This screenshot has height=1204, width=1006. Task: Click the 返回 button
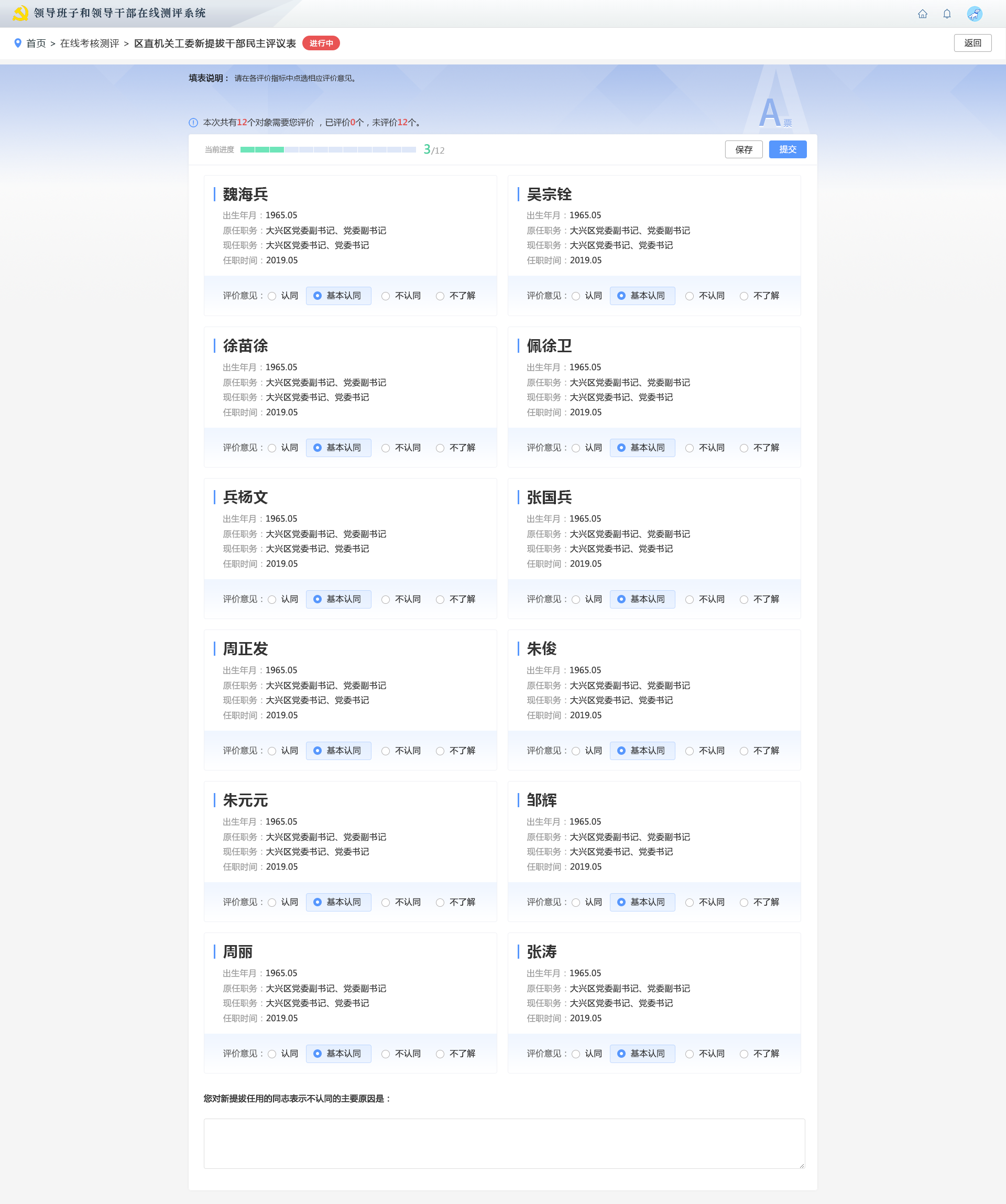(972, 43)
